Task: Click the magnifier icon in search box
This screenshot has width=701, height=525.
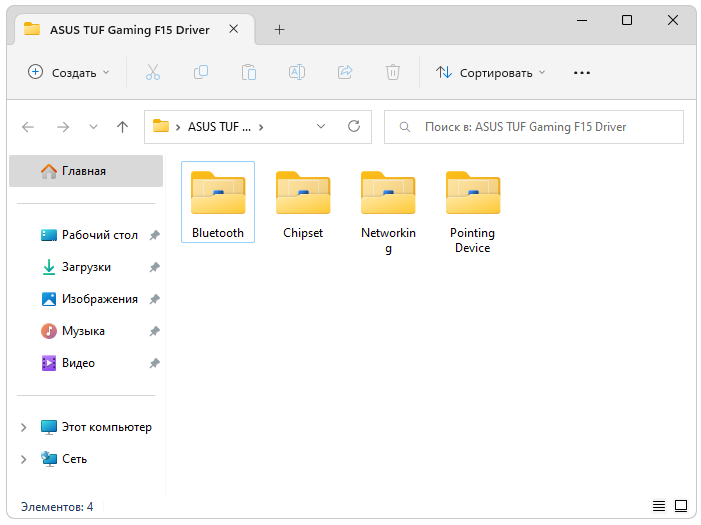Action: (x=405, y=127)
